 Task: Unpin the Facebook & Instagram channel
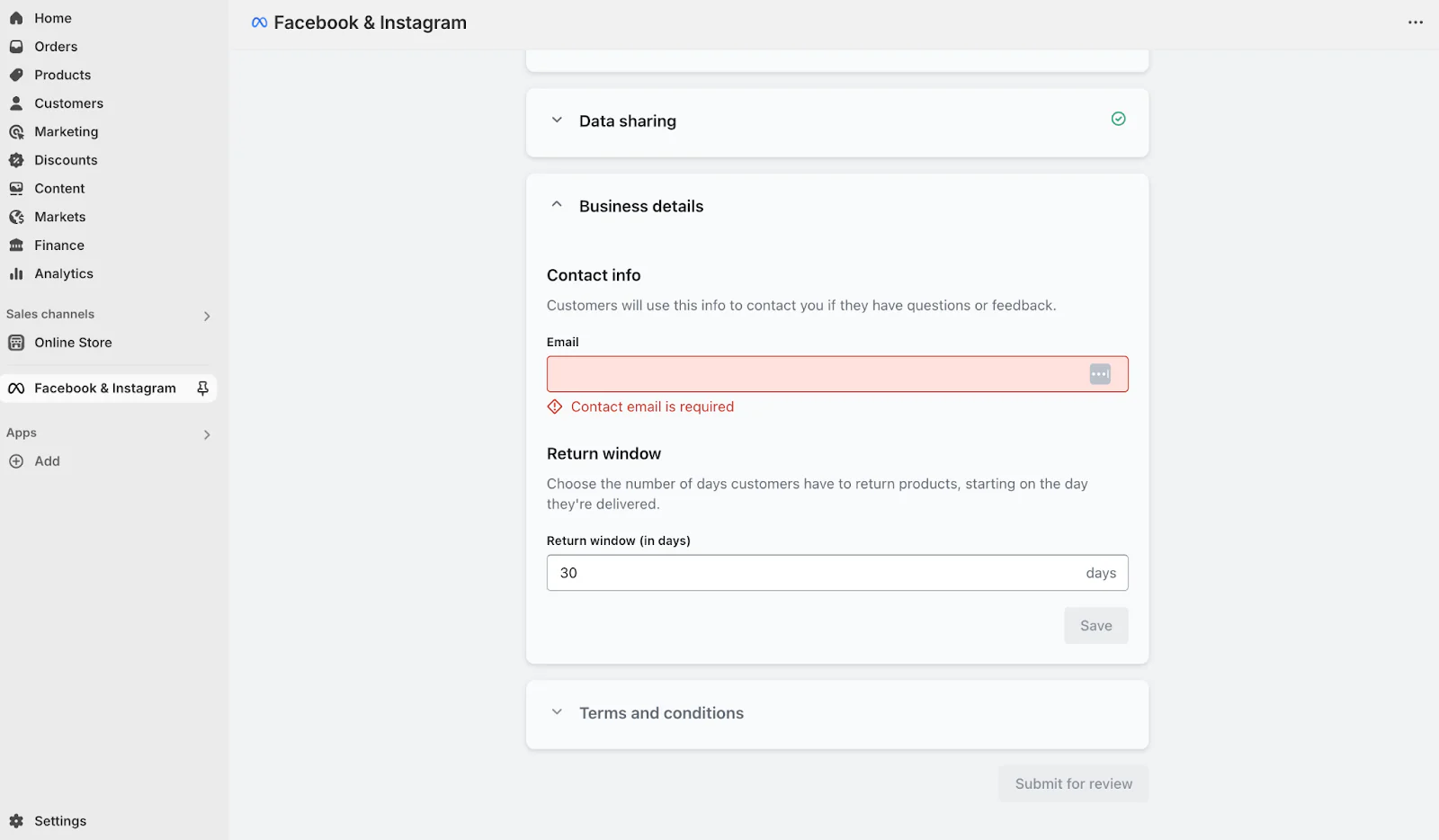(x=202, y=388)
